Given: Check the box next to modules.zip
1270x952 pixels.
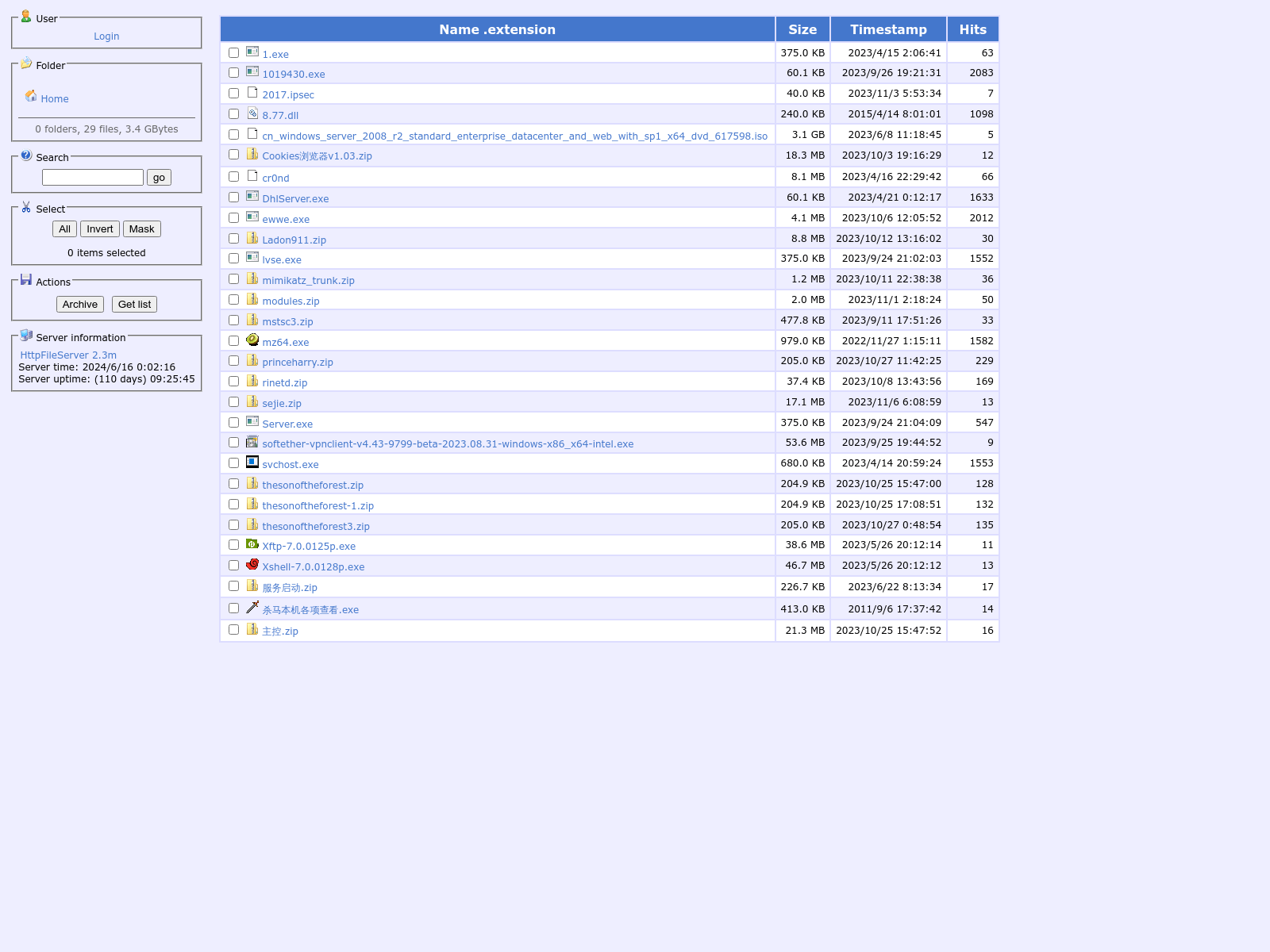Looking at the screenshot, I should (x=233, y=299).
